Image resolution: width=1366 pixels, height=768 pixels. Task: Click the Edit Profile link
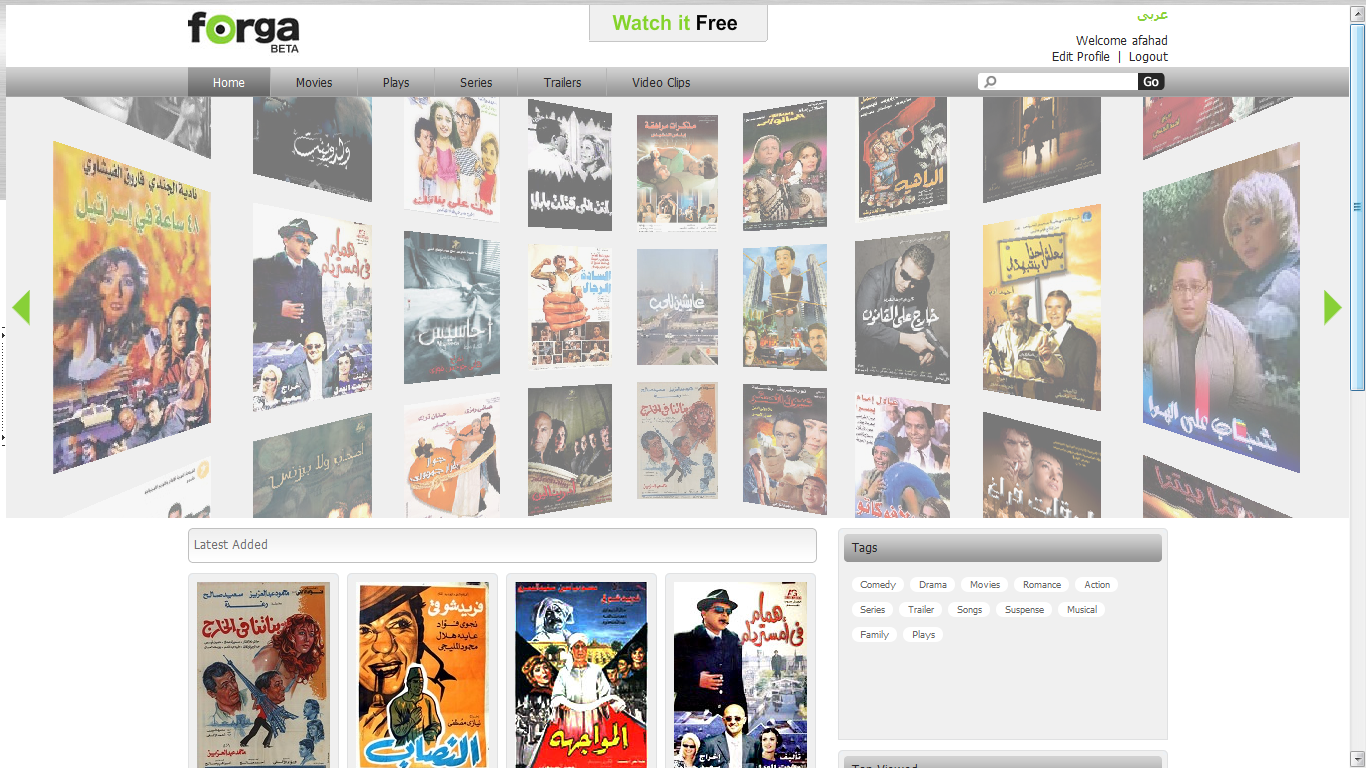[x=1080, y=57]
